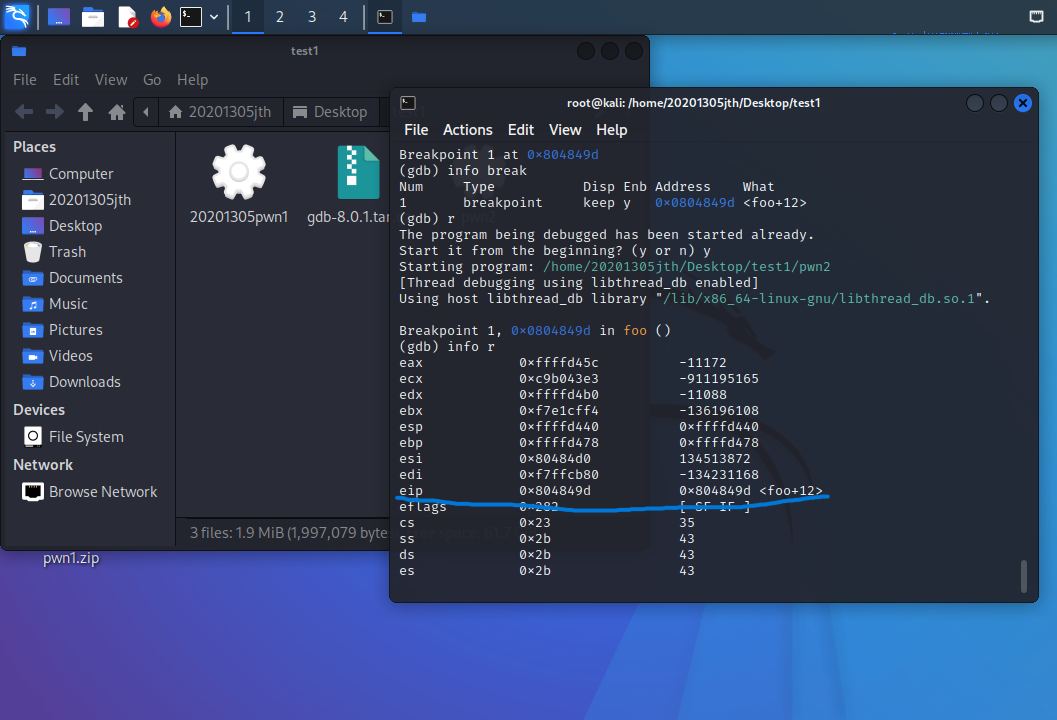Viewport: 1057px width, 720px height.
Task: Select the 20201305jth path bar button
Action: (x=220, y=112)
